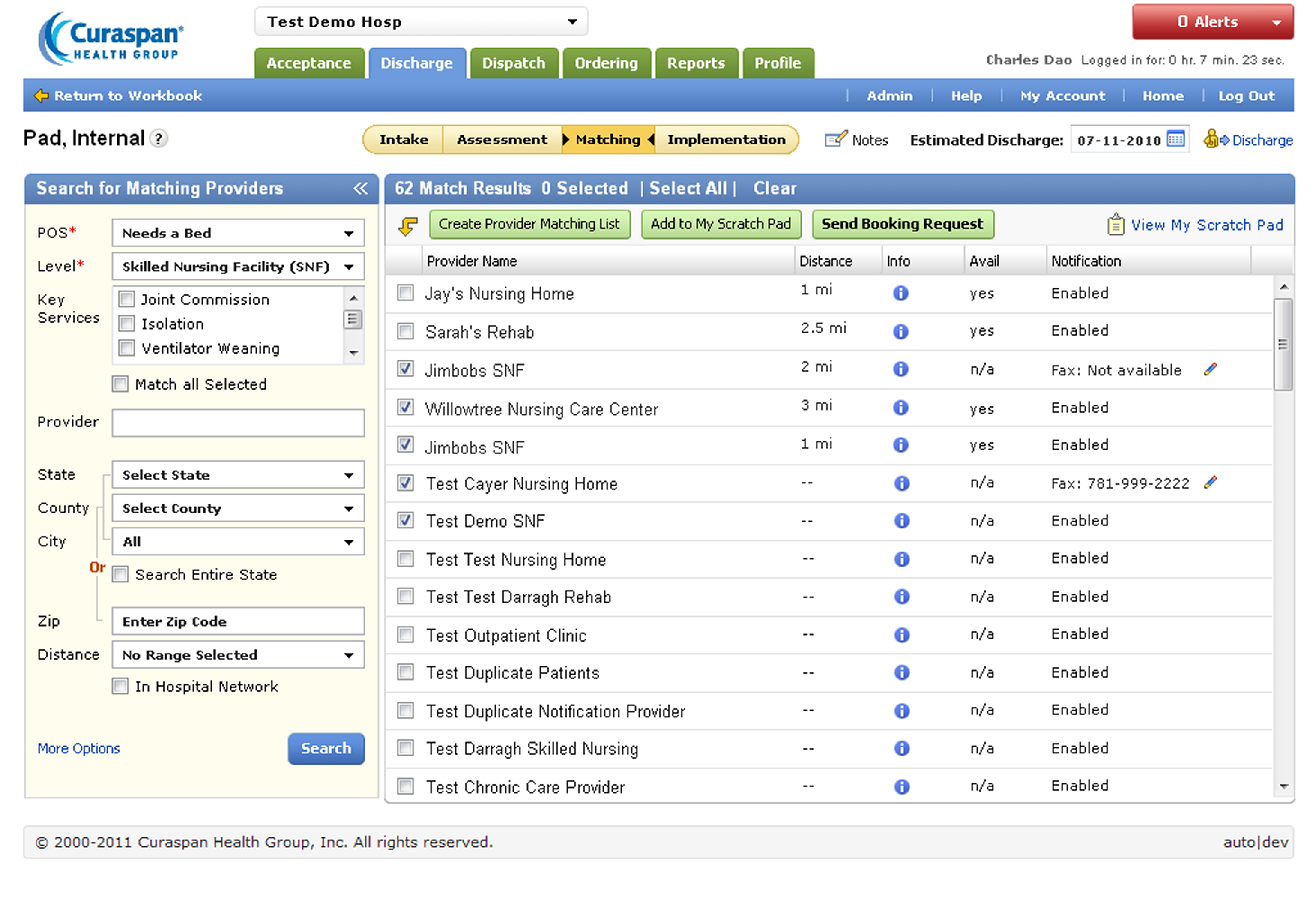This screenshot has height=900, width=1316.
Task: Click info icon for Test Demo SNF
Action: point(901,521)
